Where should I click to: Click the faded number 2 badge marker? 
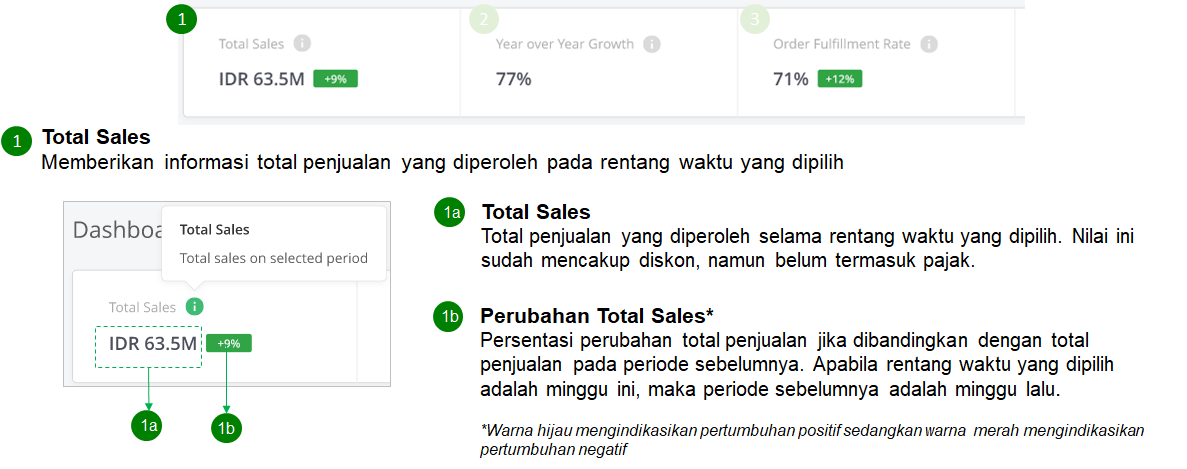484,20
